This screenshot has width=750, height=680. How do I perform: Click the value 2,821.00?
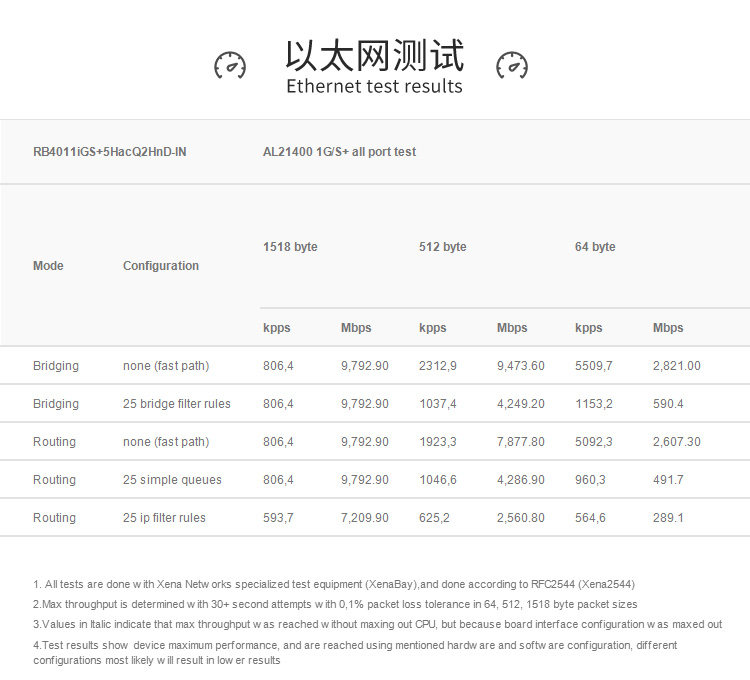[x=677, y=366]
